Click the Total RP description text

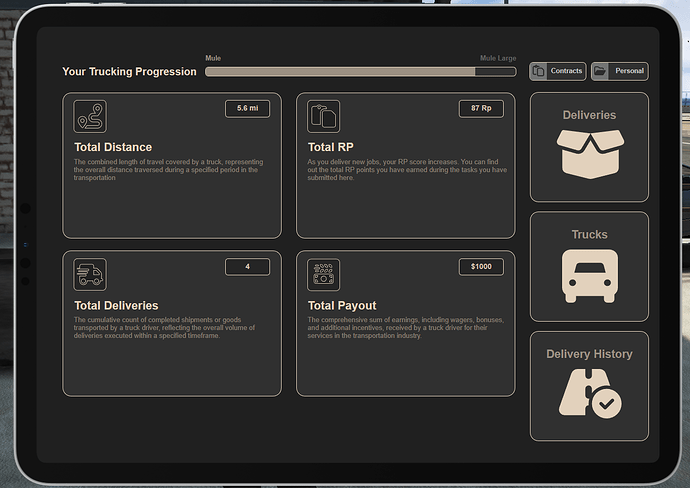407,170
